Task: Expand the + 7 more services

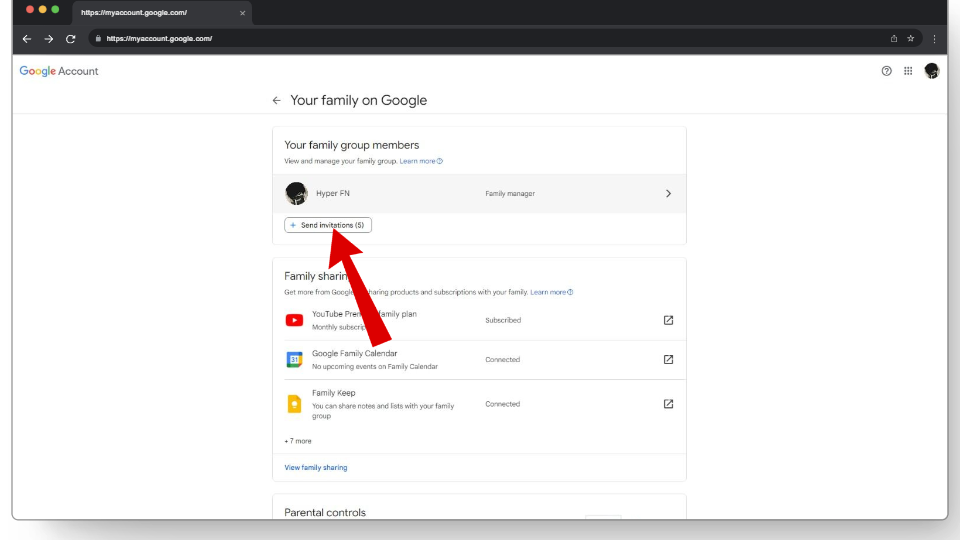Action: [x=298, y=441]
